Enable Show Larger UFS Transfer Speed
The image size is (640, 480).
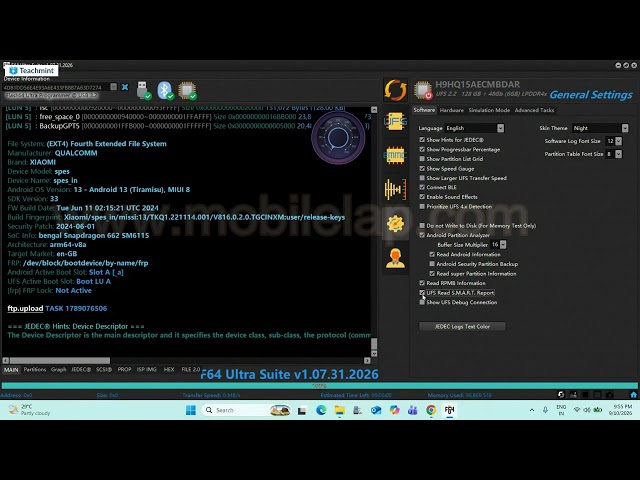(422, 178)
